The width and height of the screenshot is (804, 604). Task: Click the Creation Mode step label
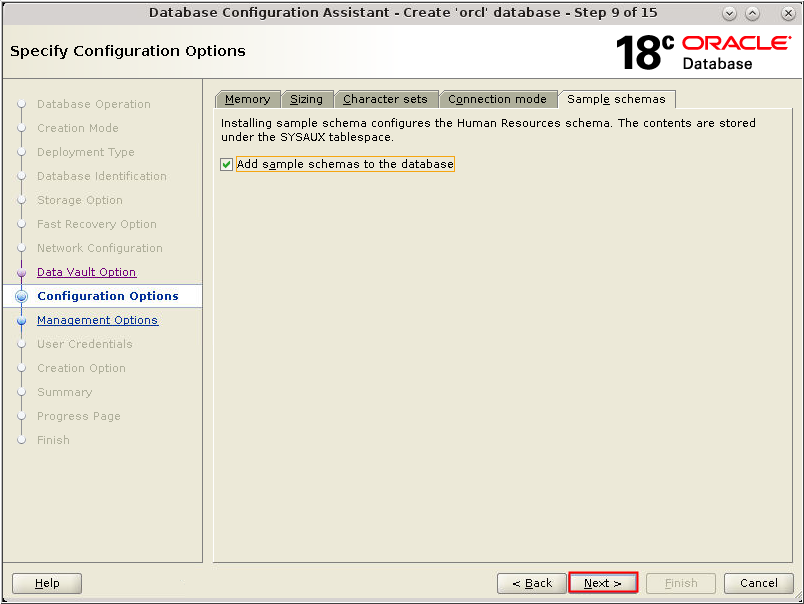[x=78, y=128]
